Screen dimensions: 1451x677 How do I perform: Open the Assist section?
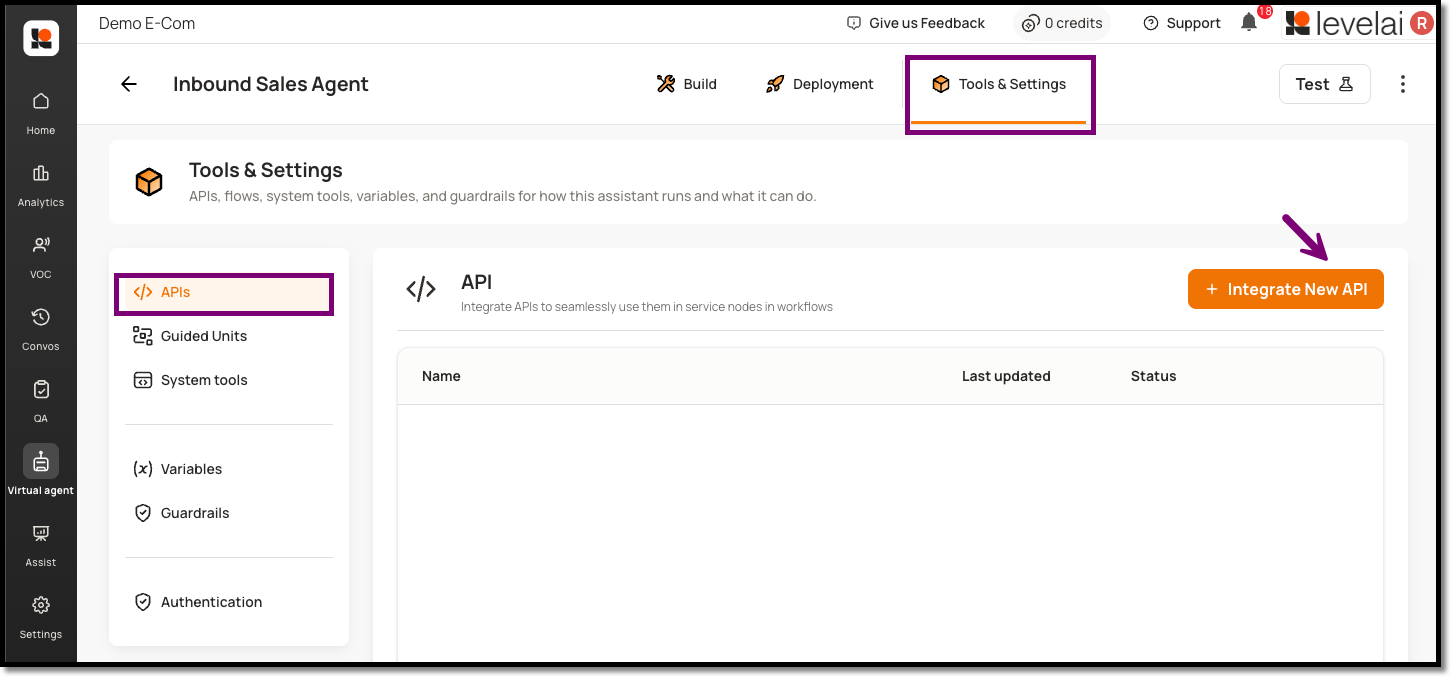(41, 545)
